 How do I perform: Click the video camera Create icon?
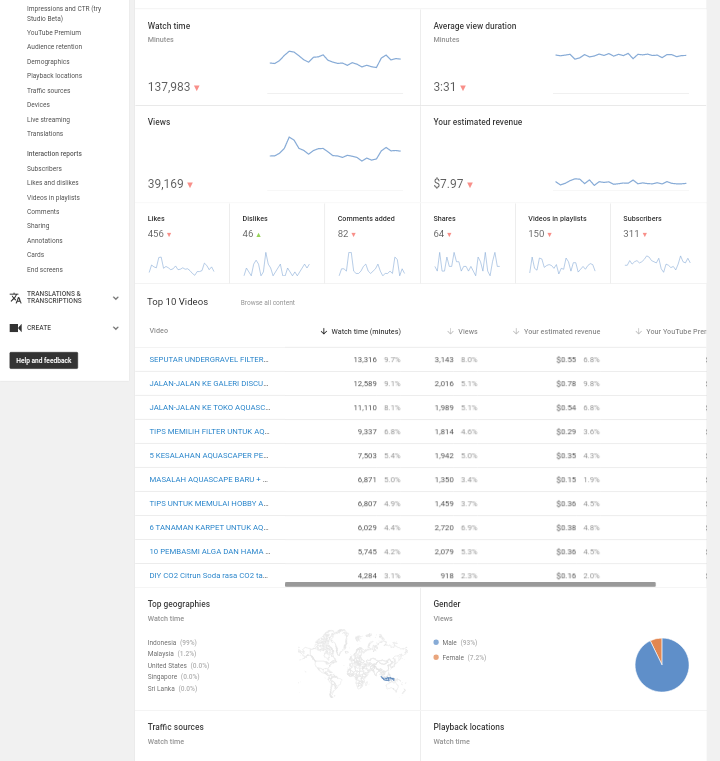tap(15, 328)
